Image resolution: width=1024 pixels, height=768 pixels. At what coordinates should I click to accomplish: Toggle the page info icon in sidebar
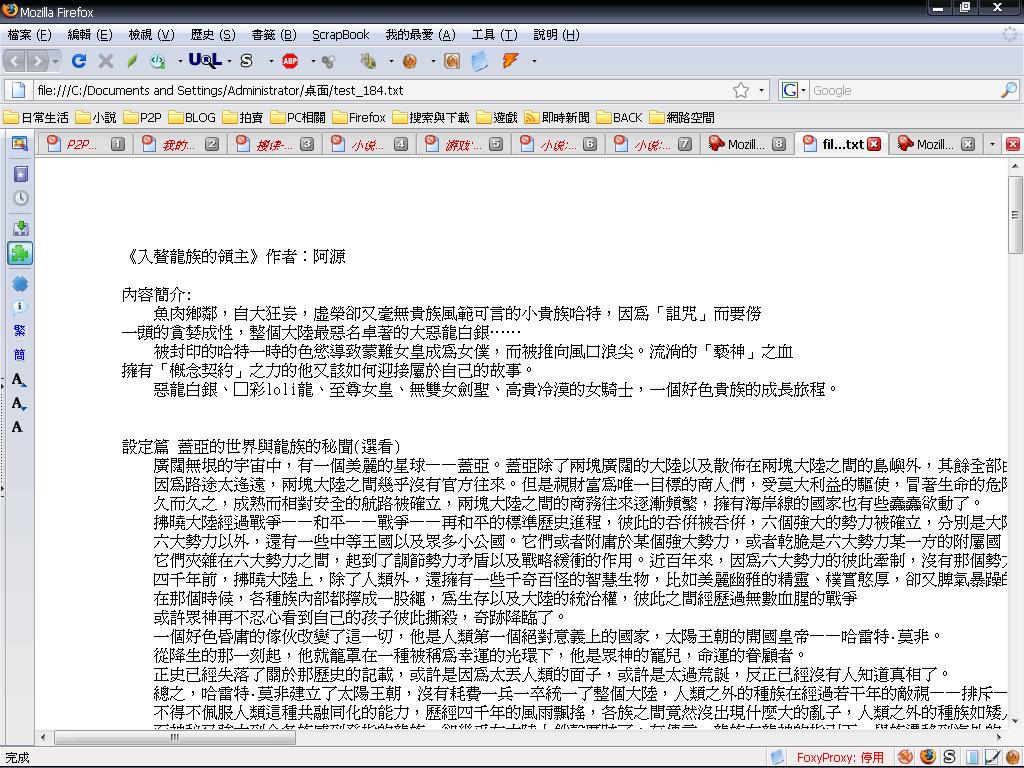coord(20,308)
